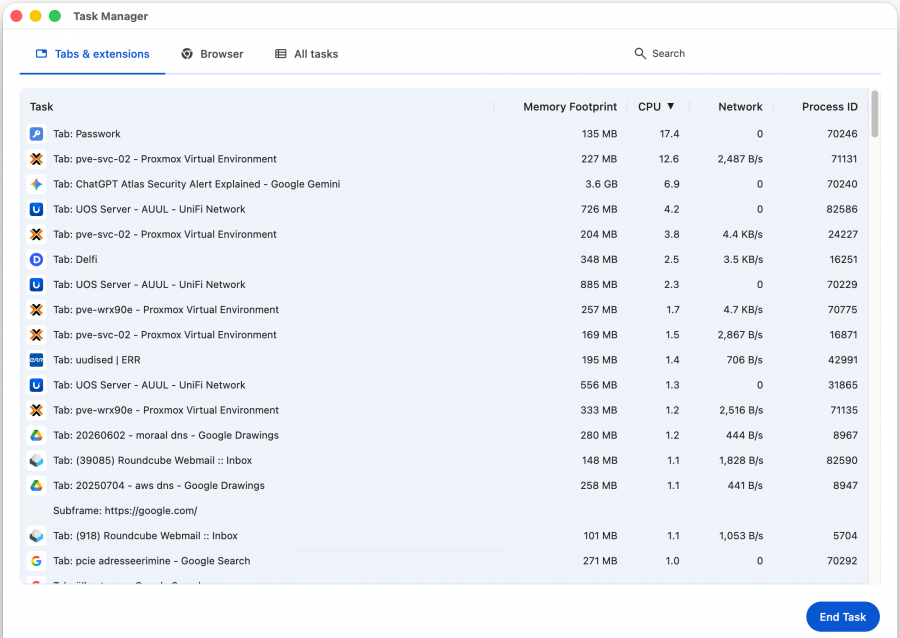The height and width of the screenshot is (638, 900).
Task: Click the process ID '70246'
Action: tap(842, 134)
